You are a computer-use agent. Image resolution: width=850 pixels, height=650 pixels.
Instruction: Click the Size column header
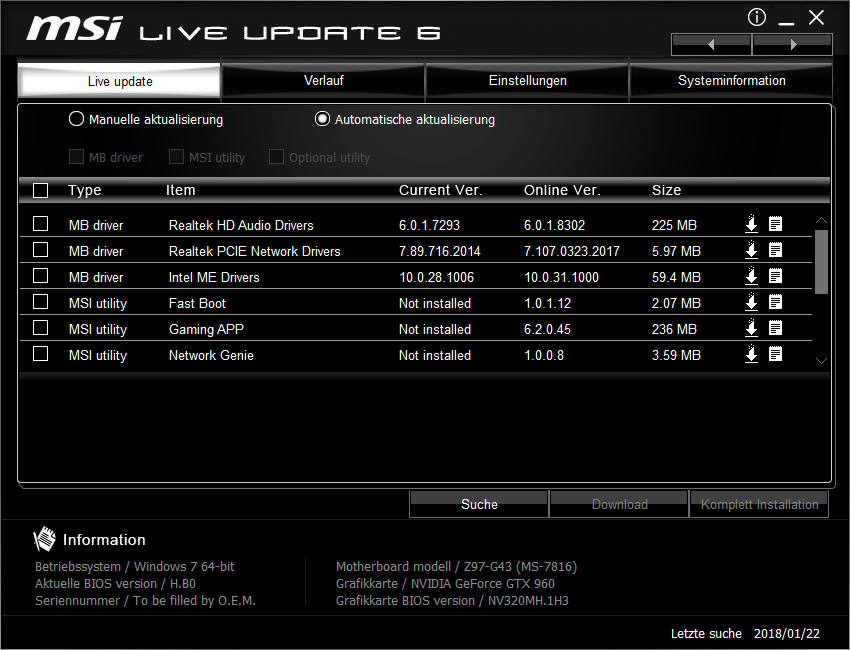click(666, 190)
